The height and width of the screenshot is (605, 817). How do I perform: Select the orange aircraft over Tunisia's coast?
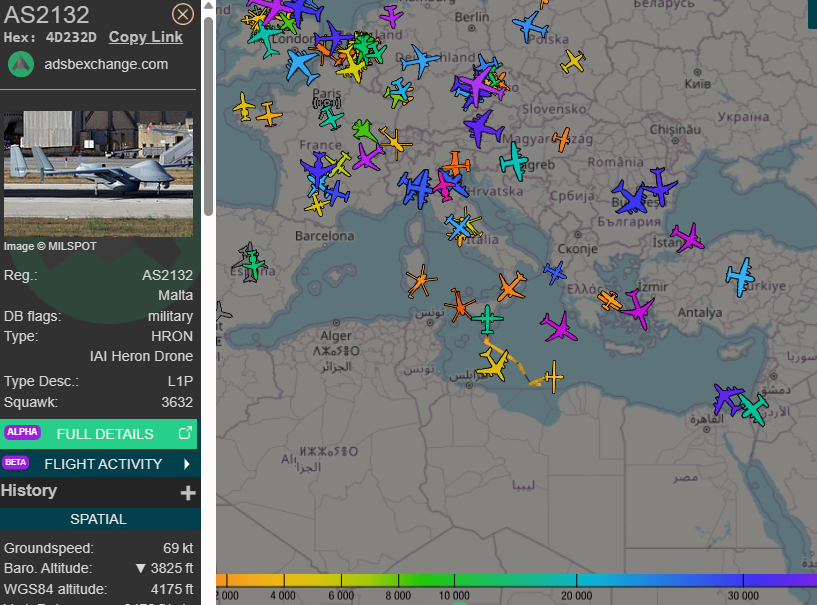[459, 305]
